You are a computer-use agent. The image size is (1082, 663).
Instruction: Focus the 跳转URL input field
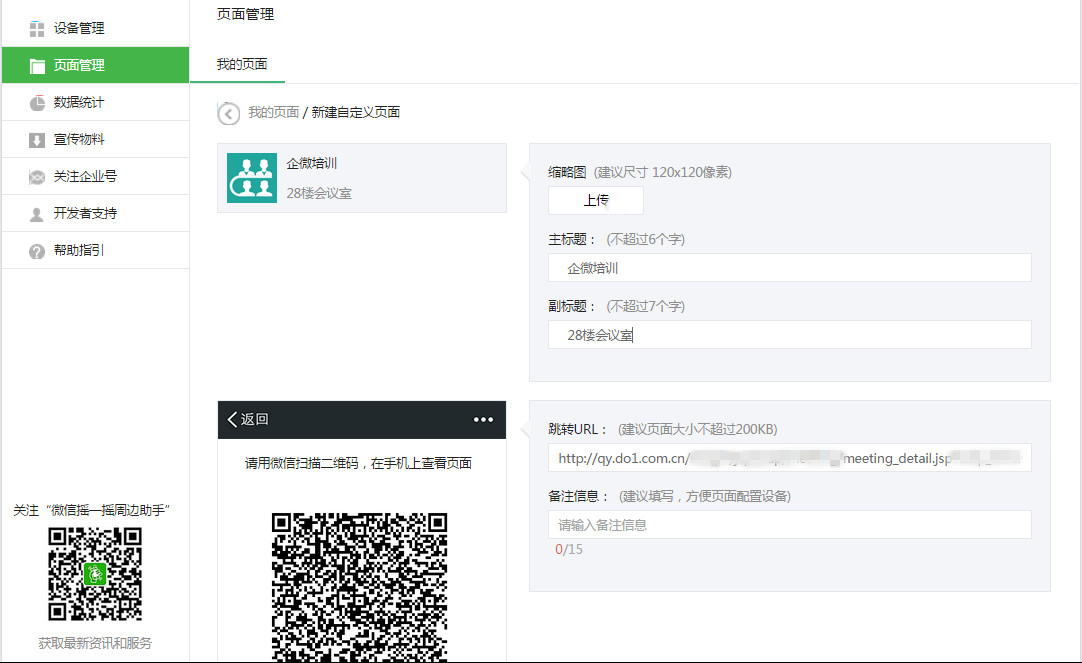pyautogui.click(x=790, y=457)
